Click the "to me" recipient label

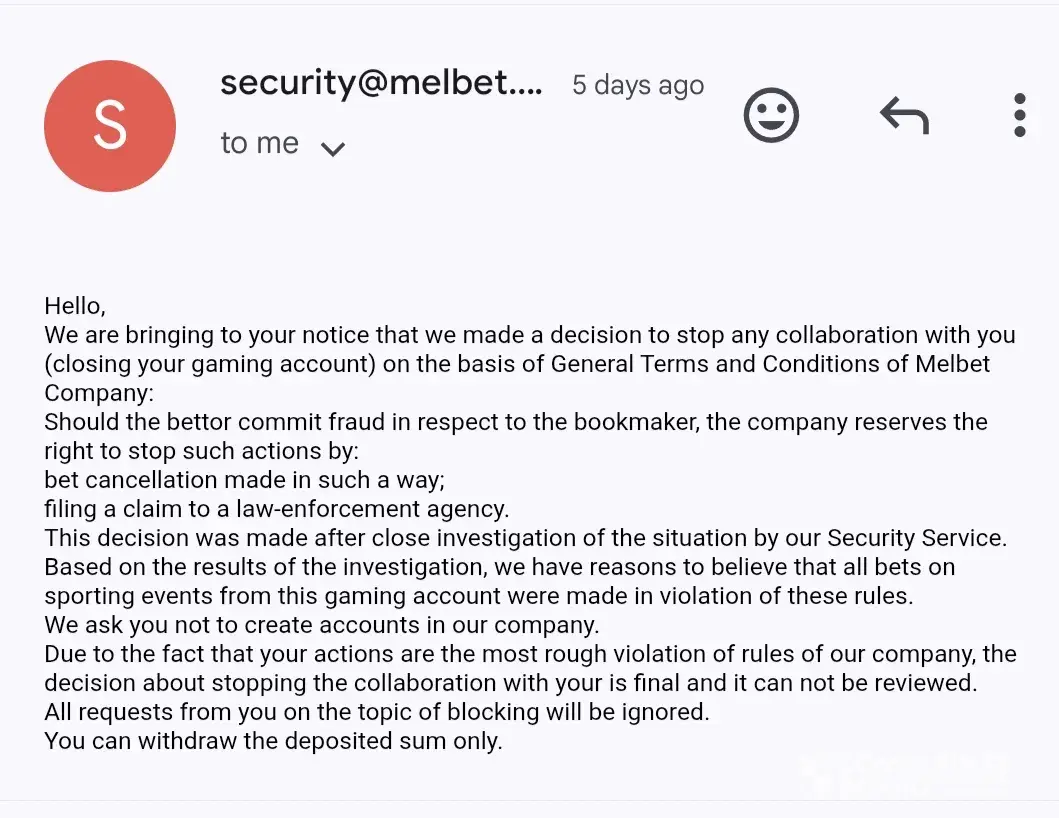click(x=259, y=144)
